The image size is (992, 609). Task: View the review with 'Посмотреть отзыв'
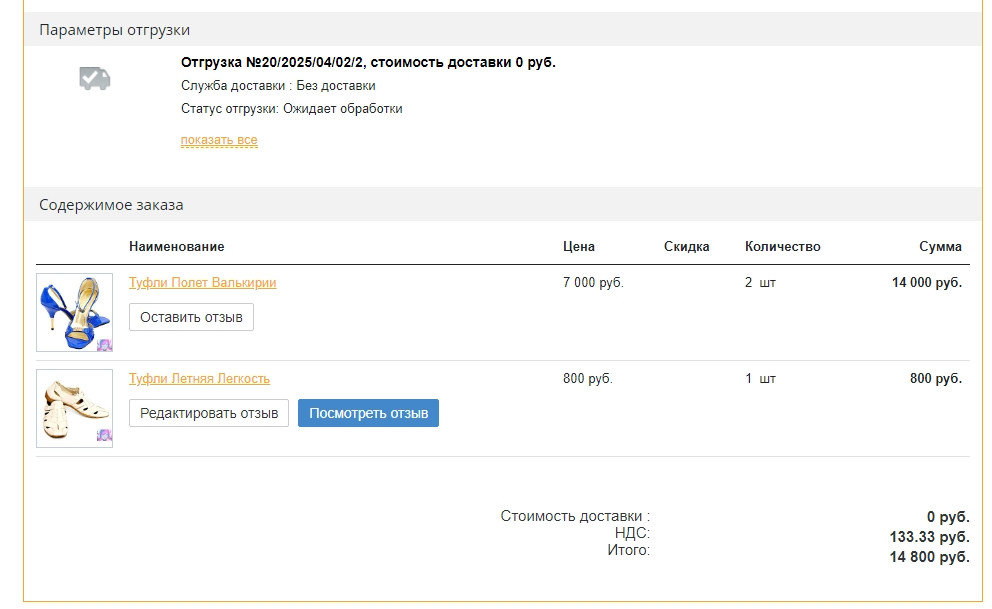[x=368, y=413]
